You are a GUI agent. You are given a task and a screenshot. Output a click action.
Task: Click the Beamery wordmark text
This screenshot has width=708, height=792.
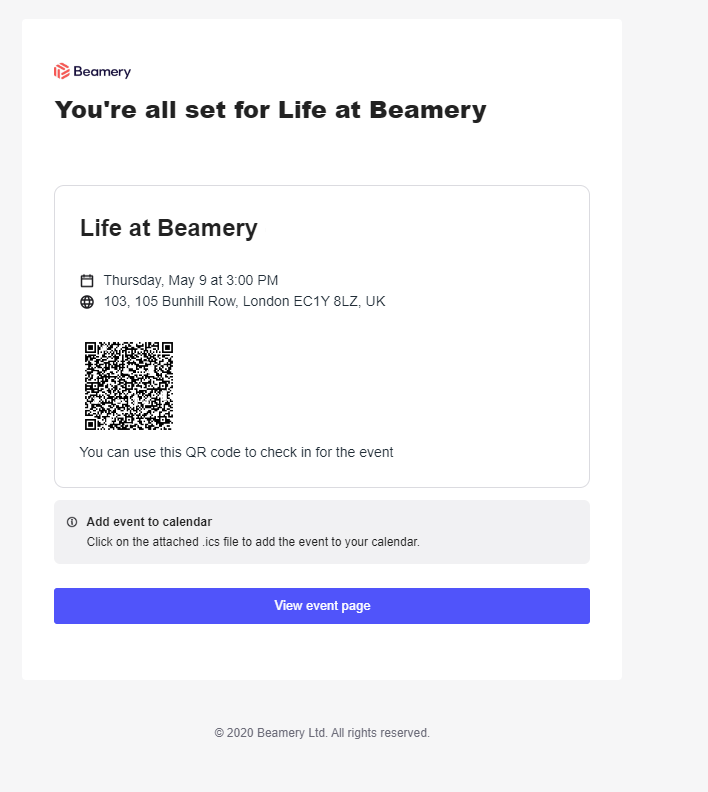point(102,72)
